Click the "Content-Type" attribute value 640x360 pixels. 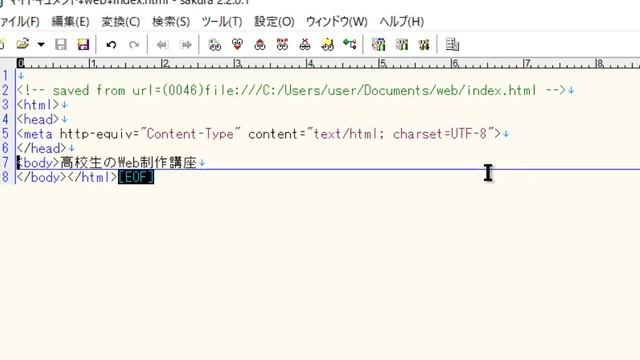[190, 134]
